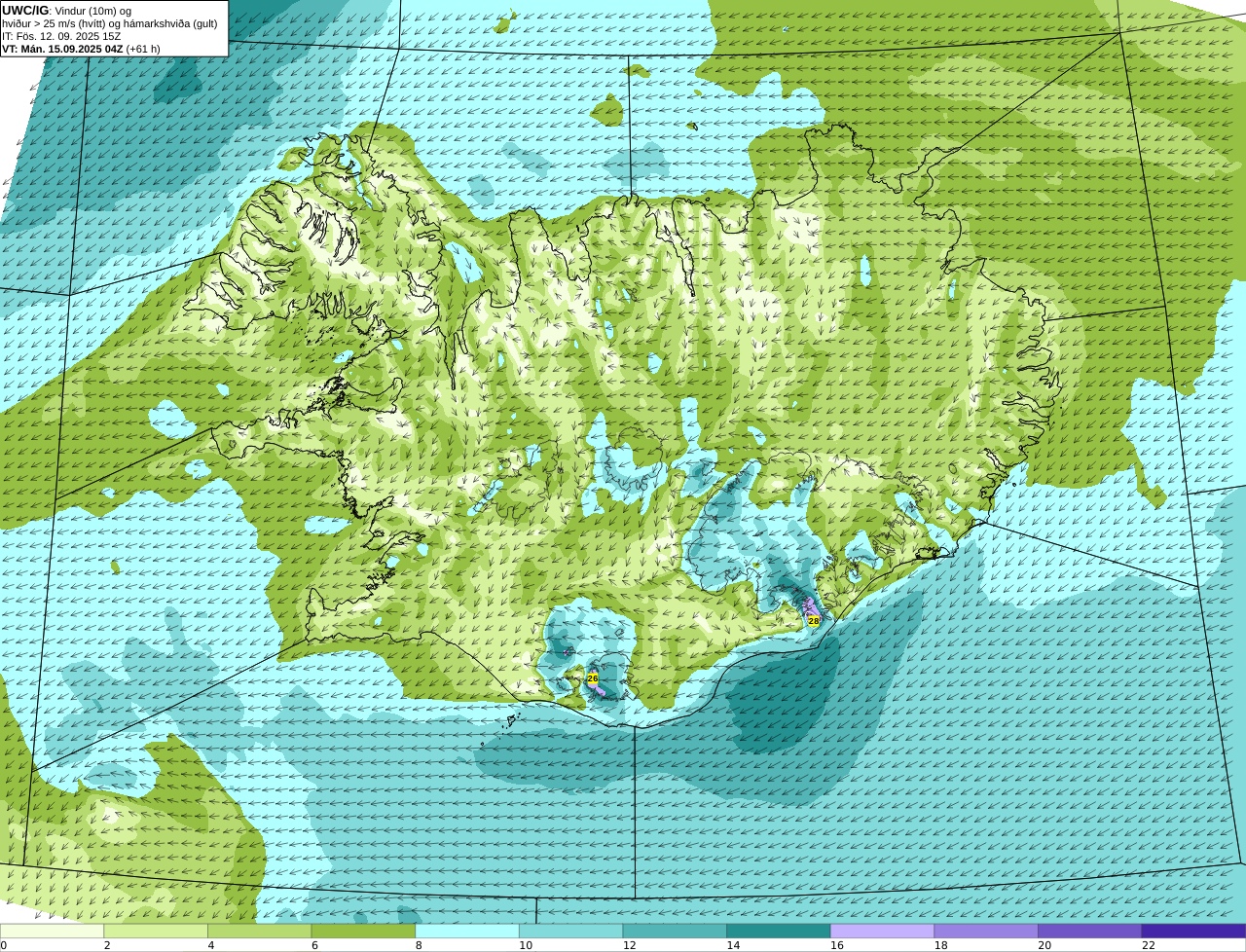Select the 6–8 m/s olive green legend swatch
This screenshot has width=1246, height=952.
pos(363,931)
